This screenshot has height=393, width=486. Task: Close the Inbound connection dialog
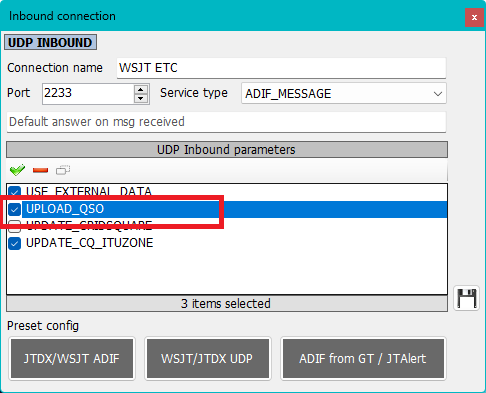[474, 17]
